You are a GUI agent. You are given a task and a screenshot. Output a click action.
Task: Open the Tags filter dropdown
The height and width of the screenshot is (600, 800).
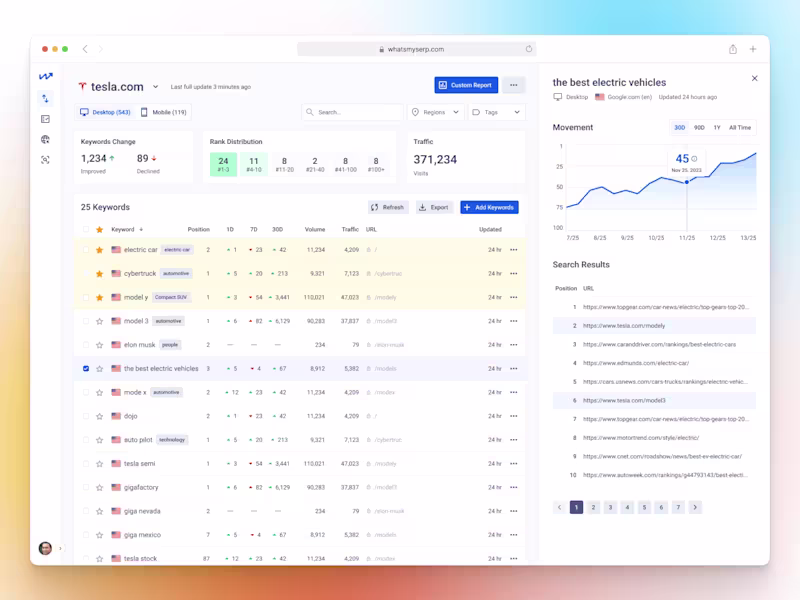coord(496,112)
